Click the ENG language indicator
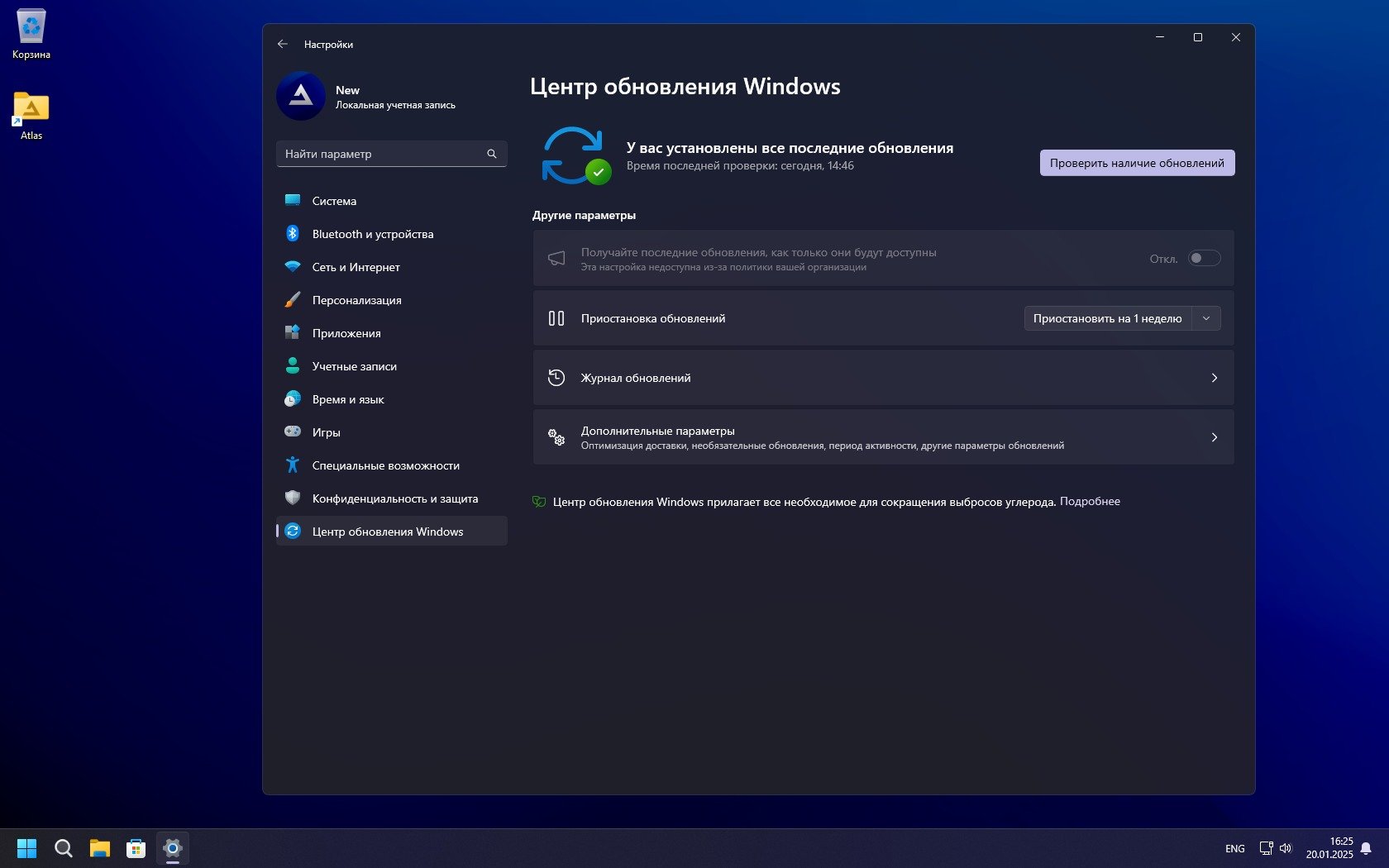1389x868 pixels. [x=1234, y=848]
